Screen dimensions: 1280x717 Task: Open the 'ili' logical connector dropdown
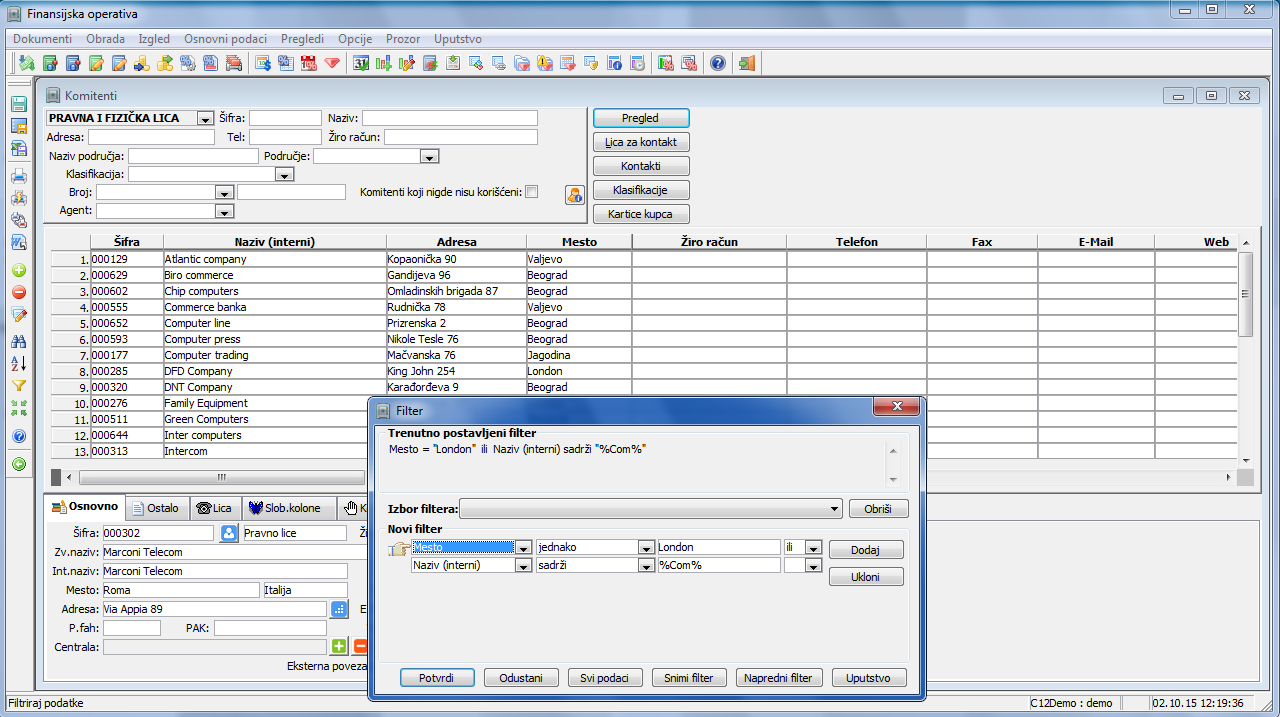point(813,548)
